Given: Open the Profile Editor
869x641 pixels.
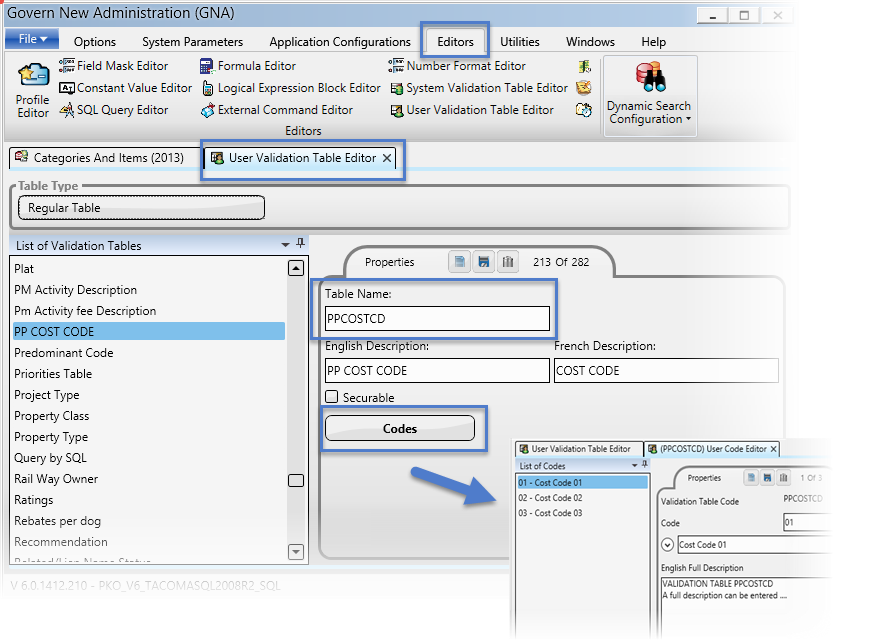Looking at the screenshot, I should point(33,90).
